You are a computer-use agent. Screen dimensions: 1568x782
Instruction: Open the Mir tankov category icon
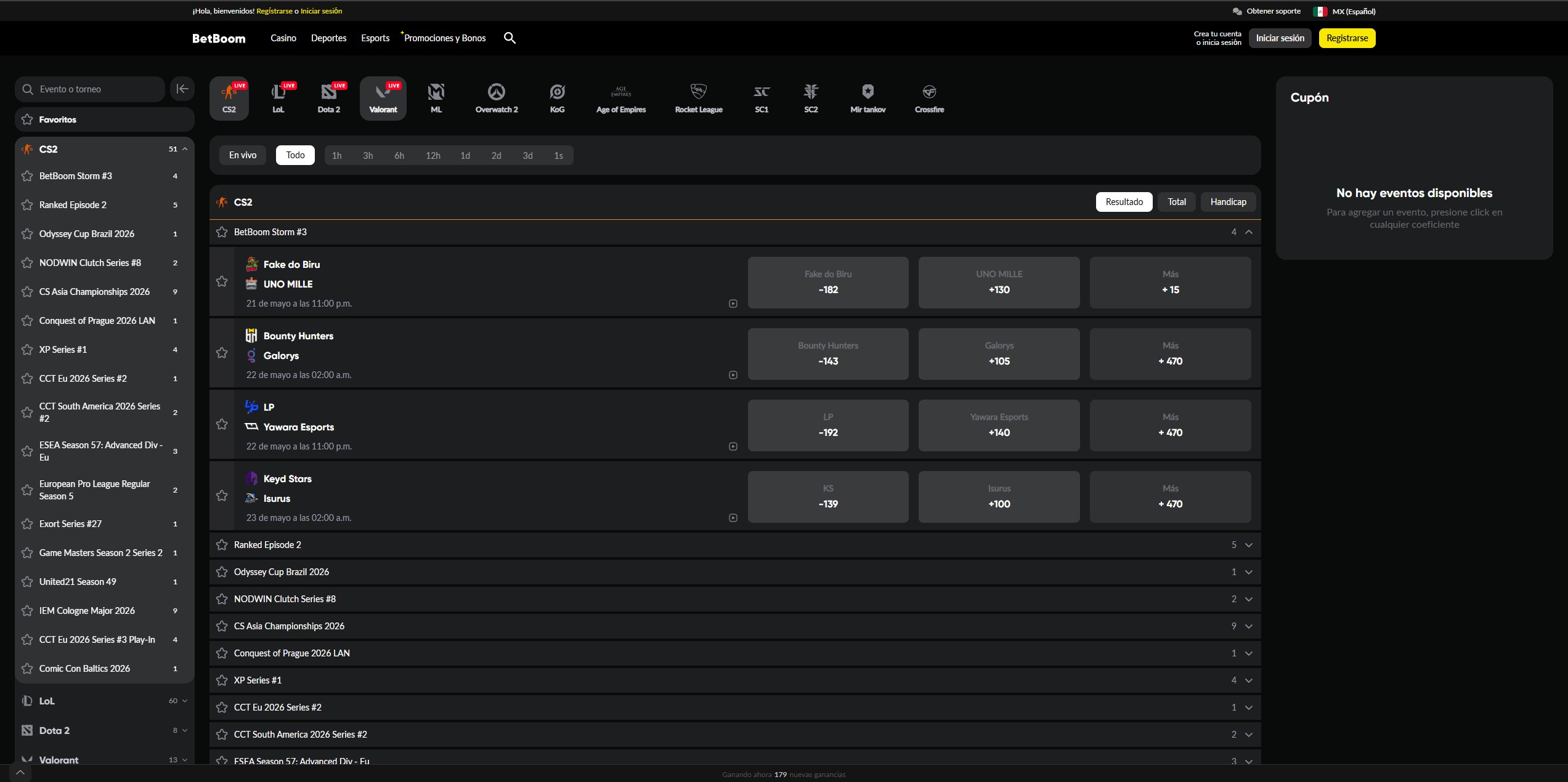867,99
